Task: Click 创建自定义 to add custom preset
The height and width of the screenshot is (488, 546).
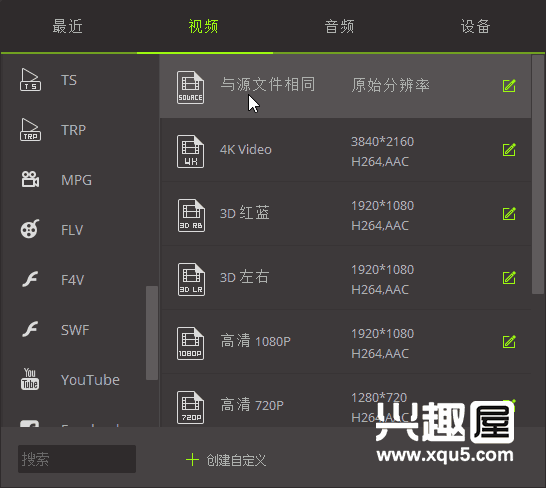Action: [226, 460]
